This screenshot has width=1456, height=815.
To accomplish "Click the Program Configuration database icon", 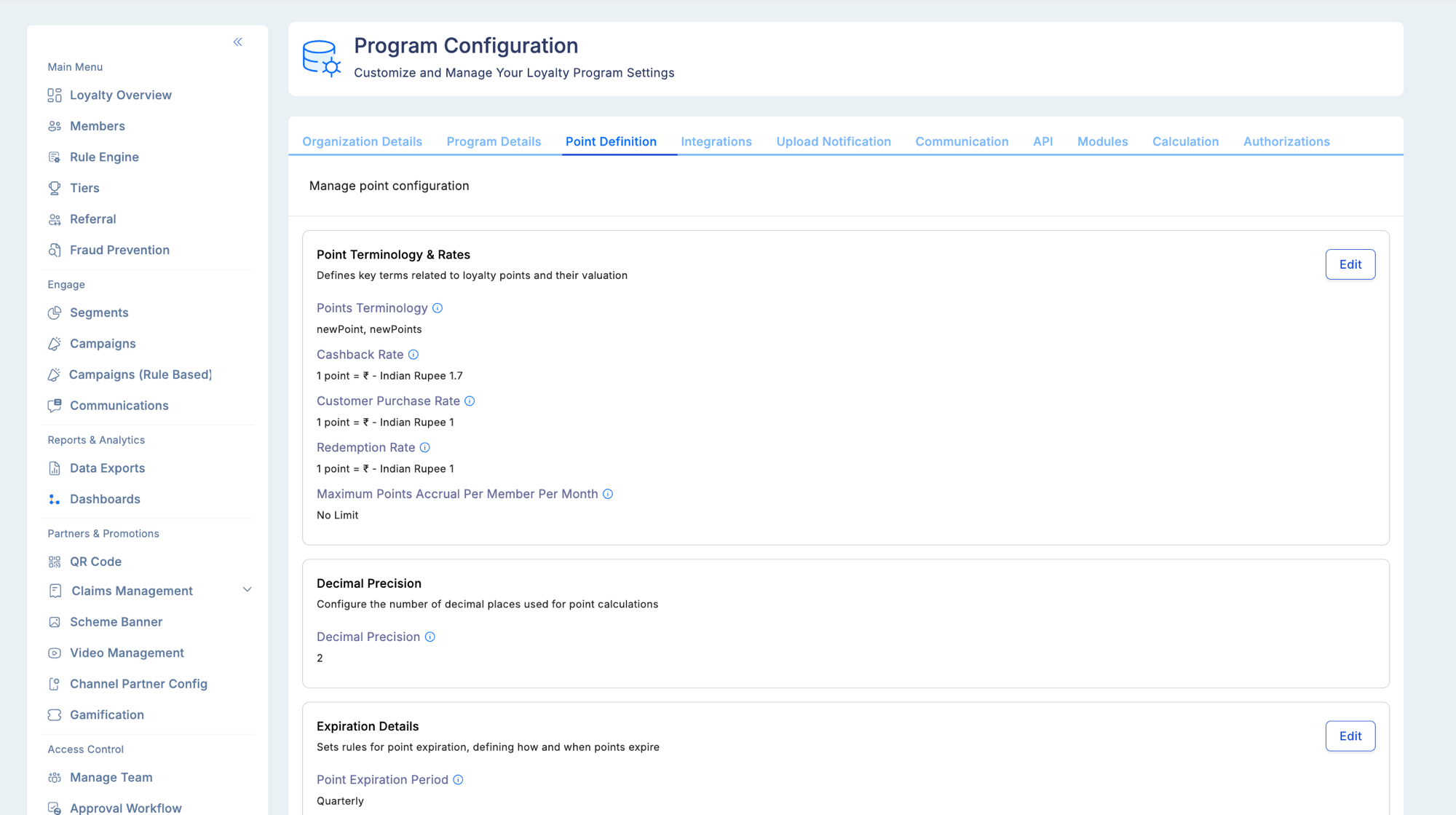I will tap(322, 58).
